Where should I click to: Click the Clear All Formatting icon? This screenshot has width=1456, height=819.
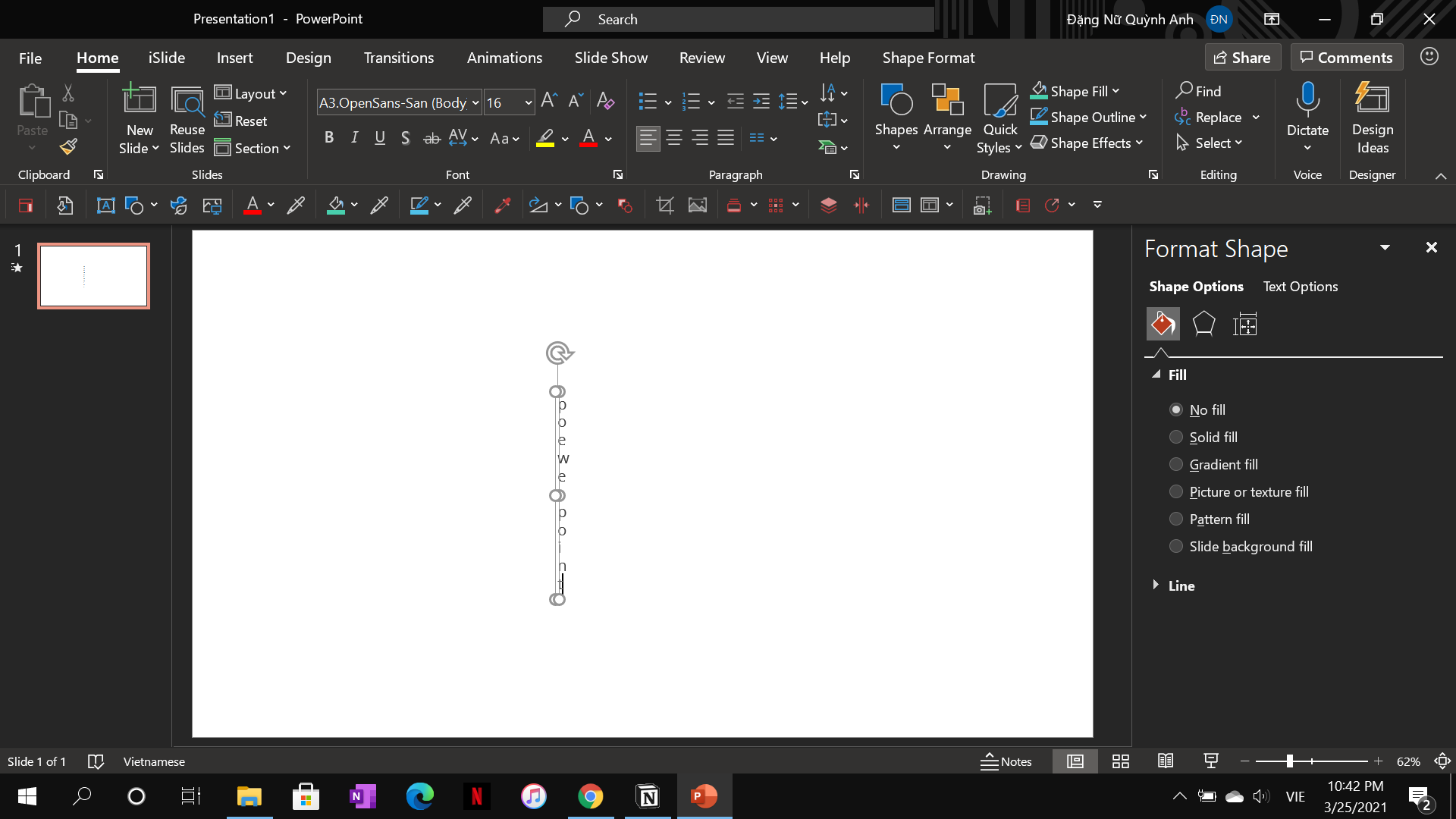(605, 101)
